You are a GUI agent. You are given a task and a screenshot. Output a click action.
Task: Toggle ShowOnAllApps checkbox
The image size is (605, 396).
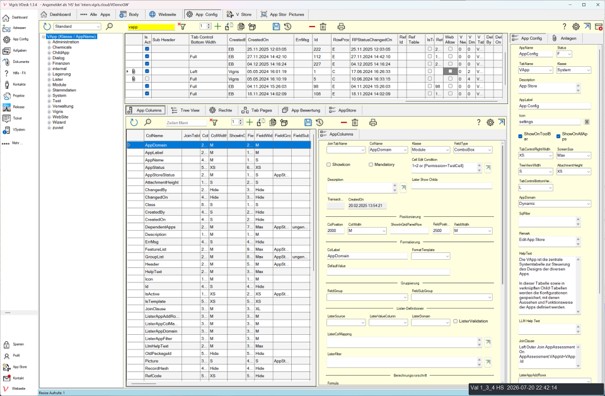[x=558, y=136]
